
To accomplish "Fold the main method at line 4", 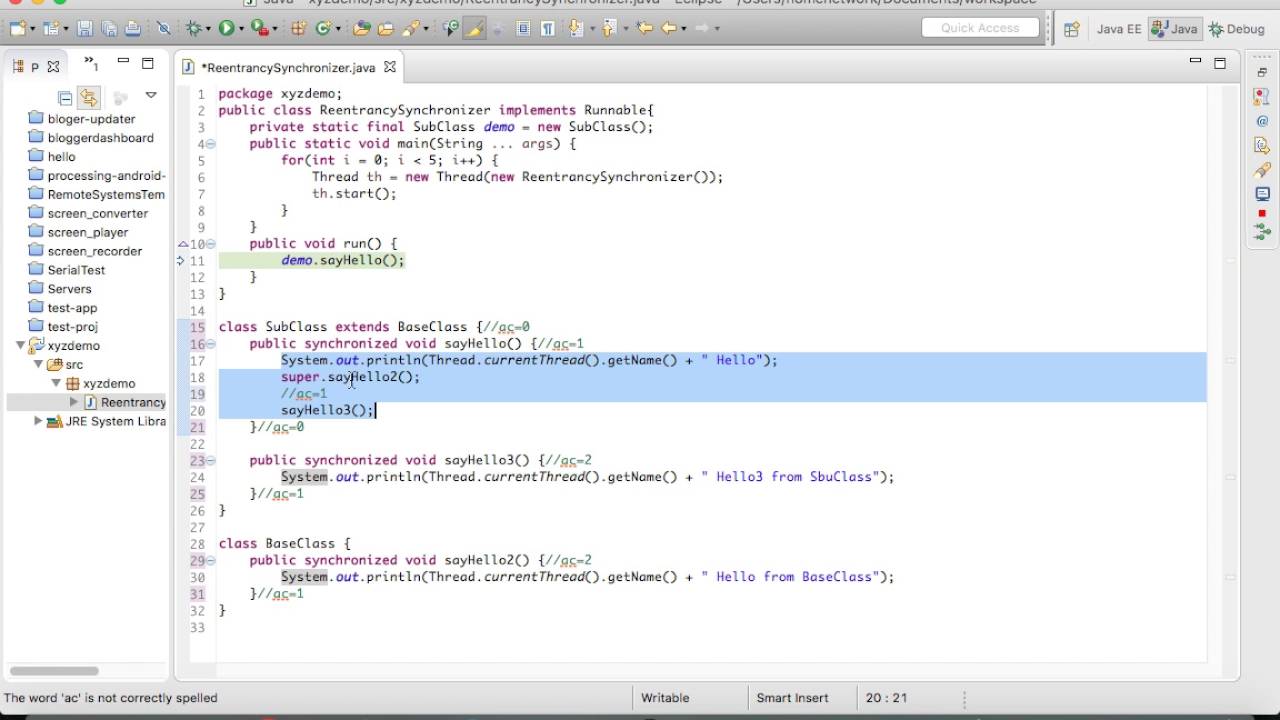I will 210,144.
